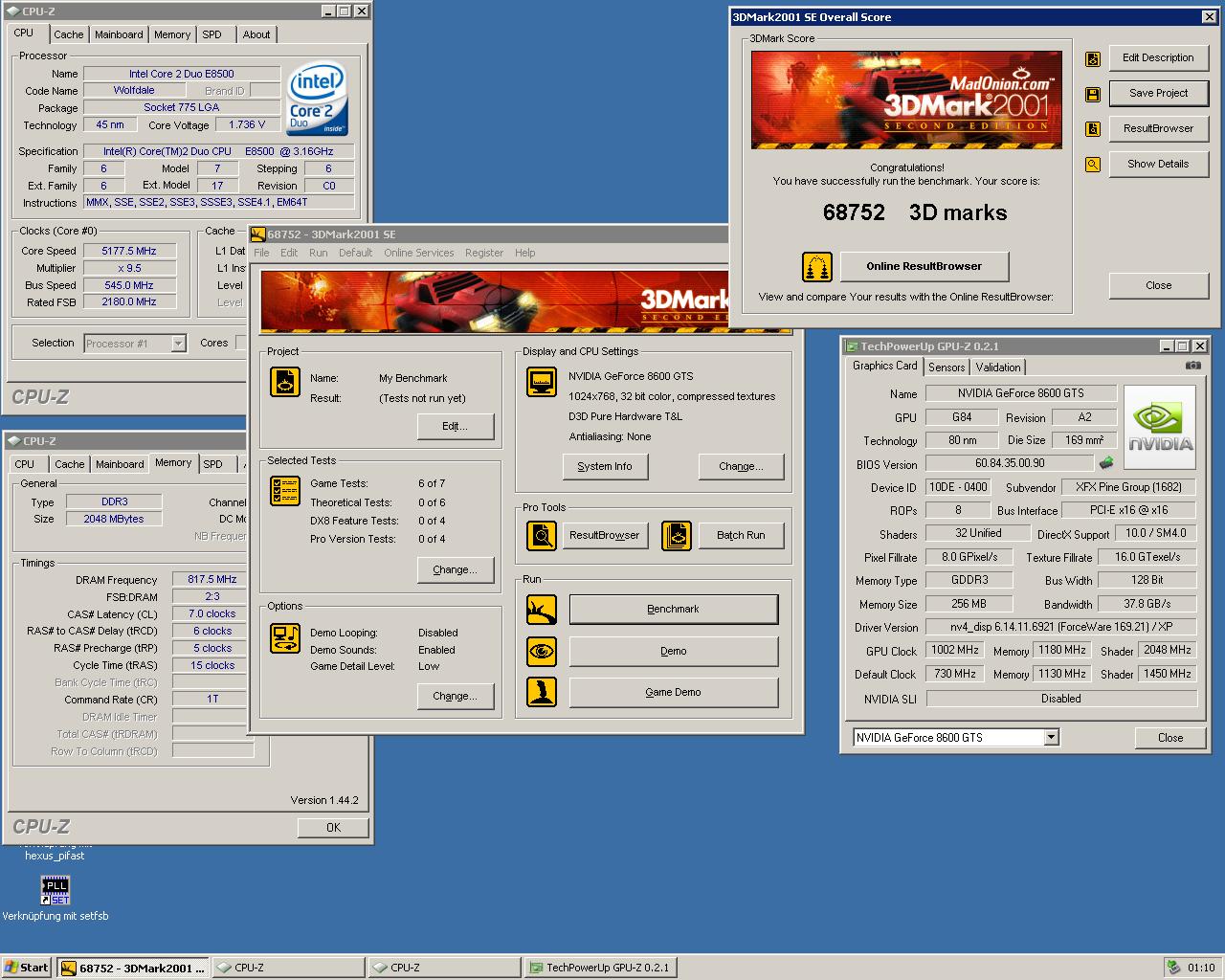Click the 68752 3D marks score text
The height and width of the screenshot is (980, 1225).
click(915, 212)
